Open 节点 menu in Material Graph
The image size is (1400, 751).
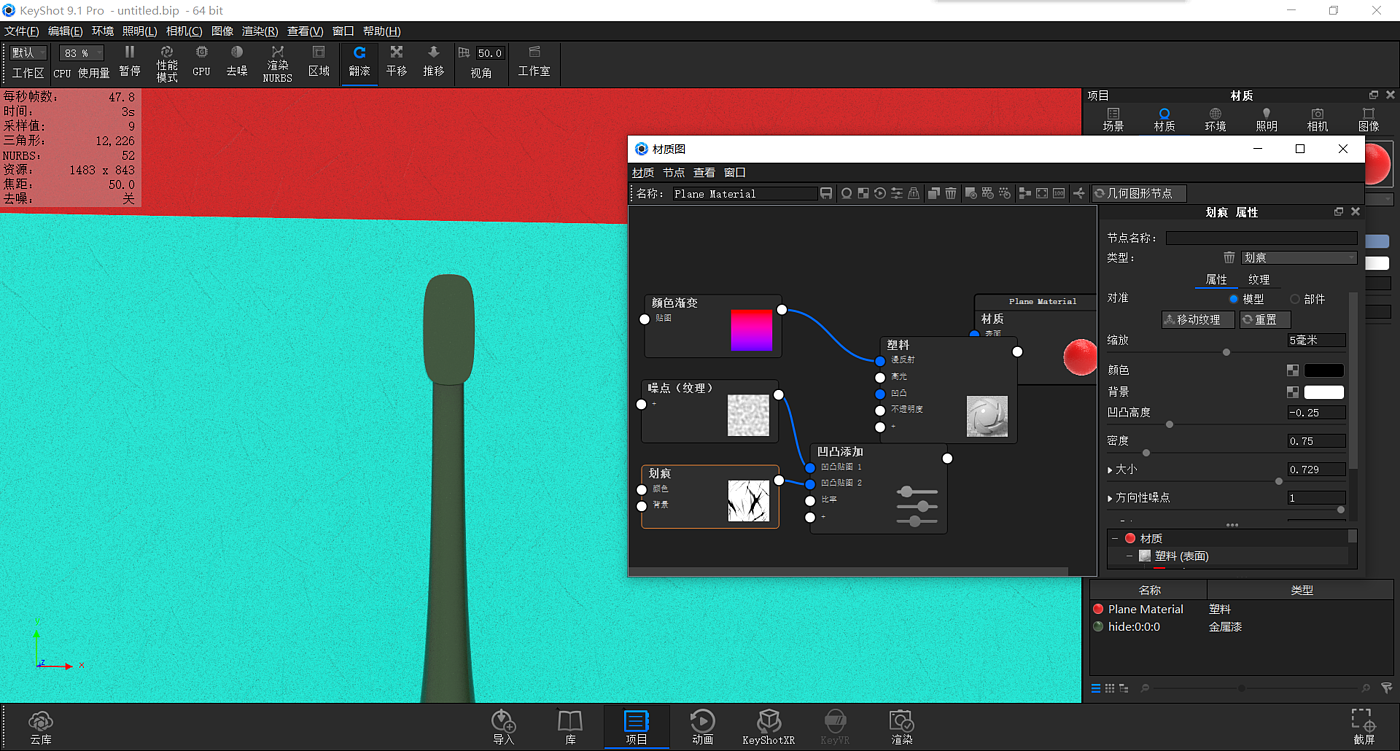click(674, 173)
